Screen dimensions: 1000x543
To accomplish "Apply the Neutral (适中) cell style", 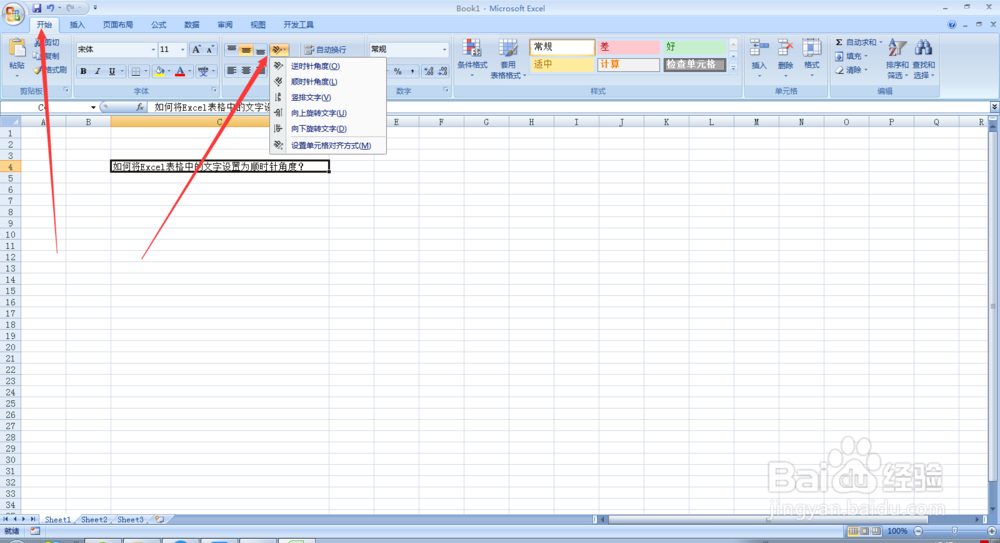I will pos(562,64).
